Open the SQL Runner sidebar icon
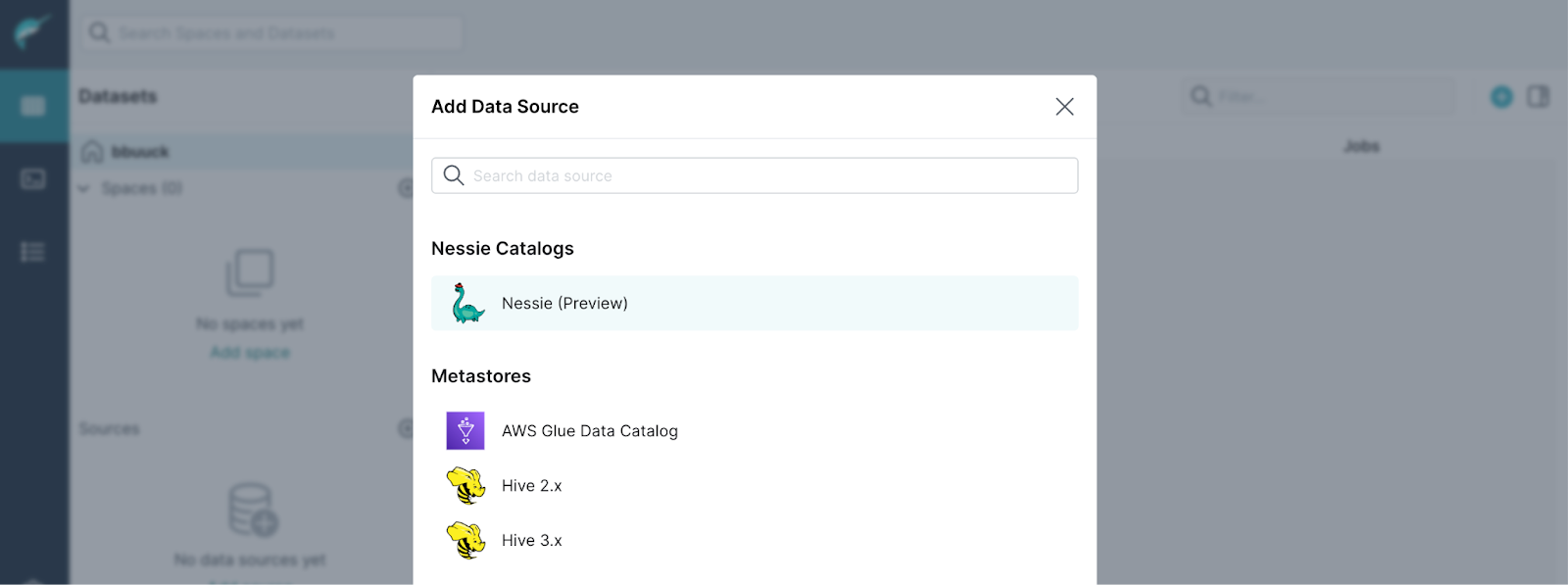The image size is (1568, 585). point(33,179)
